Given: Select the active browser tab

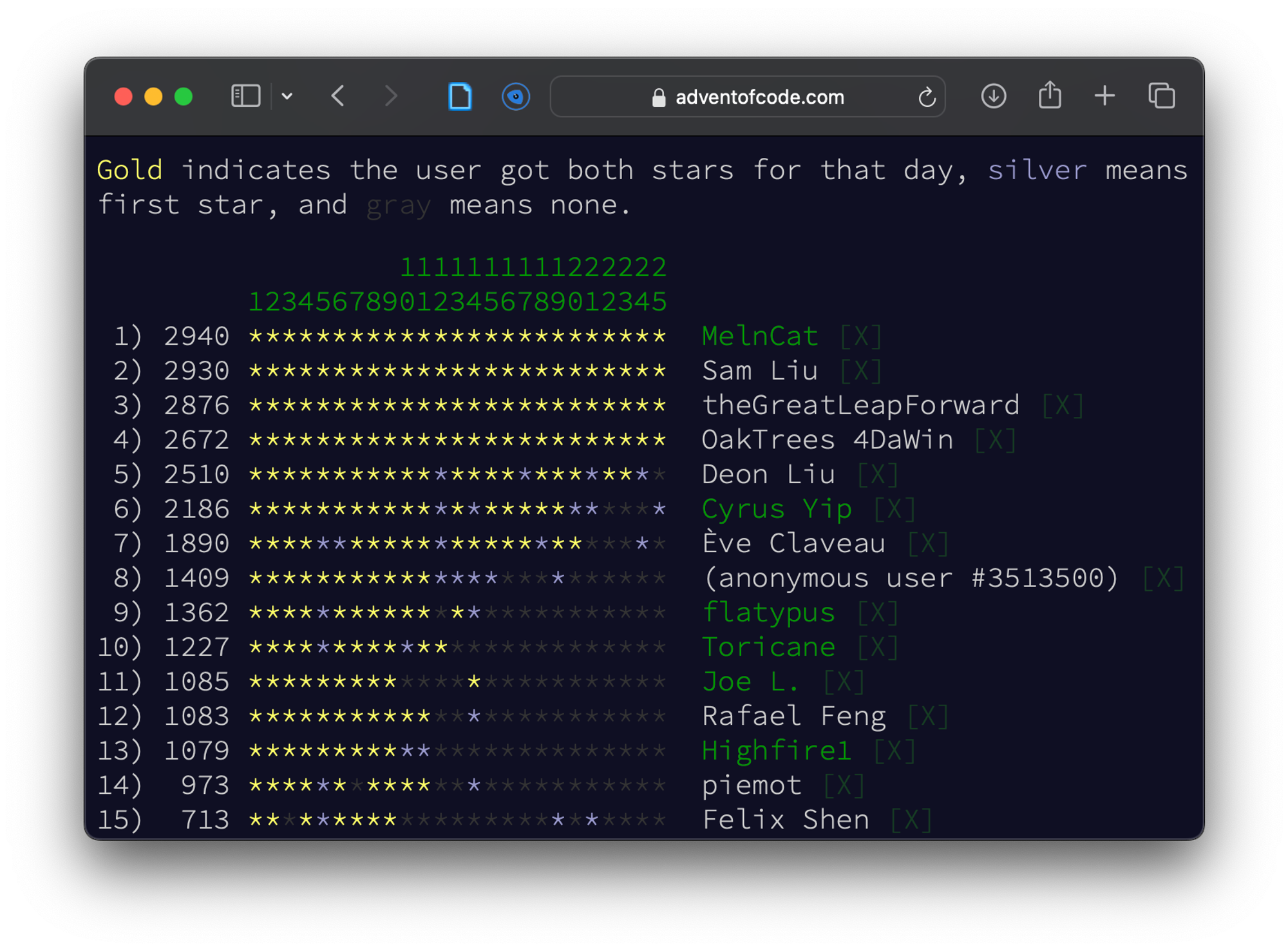Looking at the screenshot, I should pos(460,96).
